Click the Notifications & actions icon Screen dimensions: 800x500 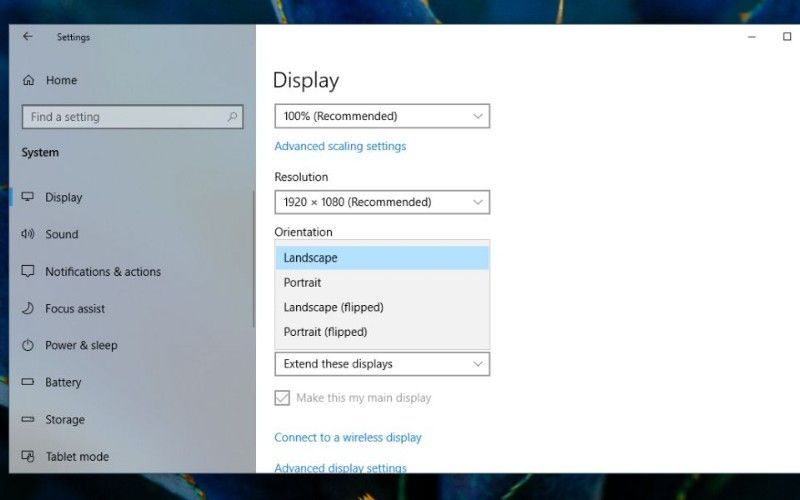coord(27,272)
